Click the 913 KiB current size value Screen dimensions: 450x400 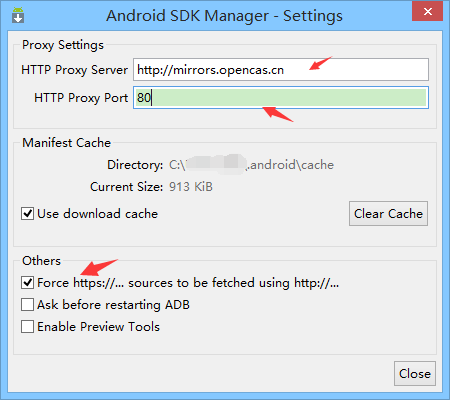191,187
